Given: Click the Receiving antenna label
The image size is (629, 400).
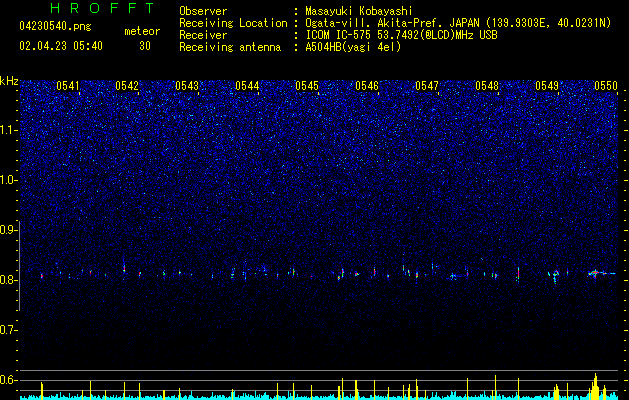Looking at the screenshot, I should click(230, 47).
